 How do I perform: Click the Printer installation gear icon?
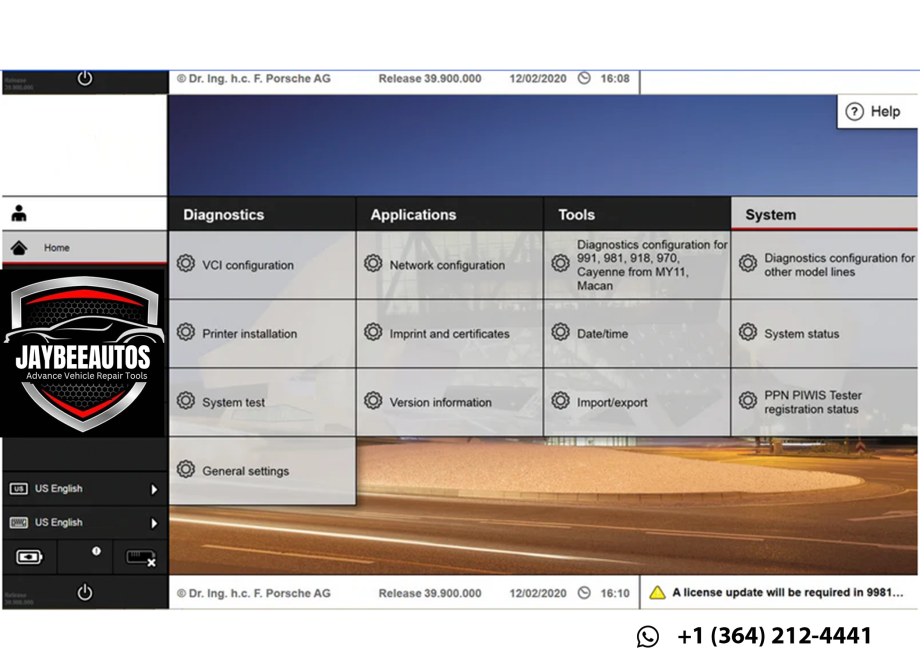click(186, 332)
